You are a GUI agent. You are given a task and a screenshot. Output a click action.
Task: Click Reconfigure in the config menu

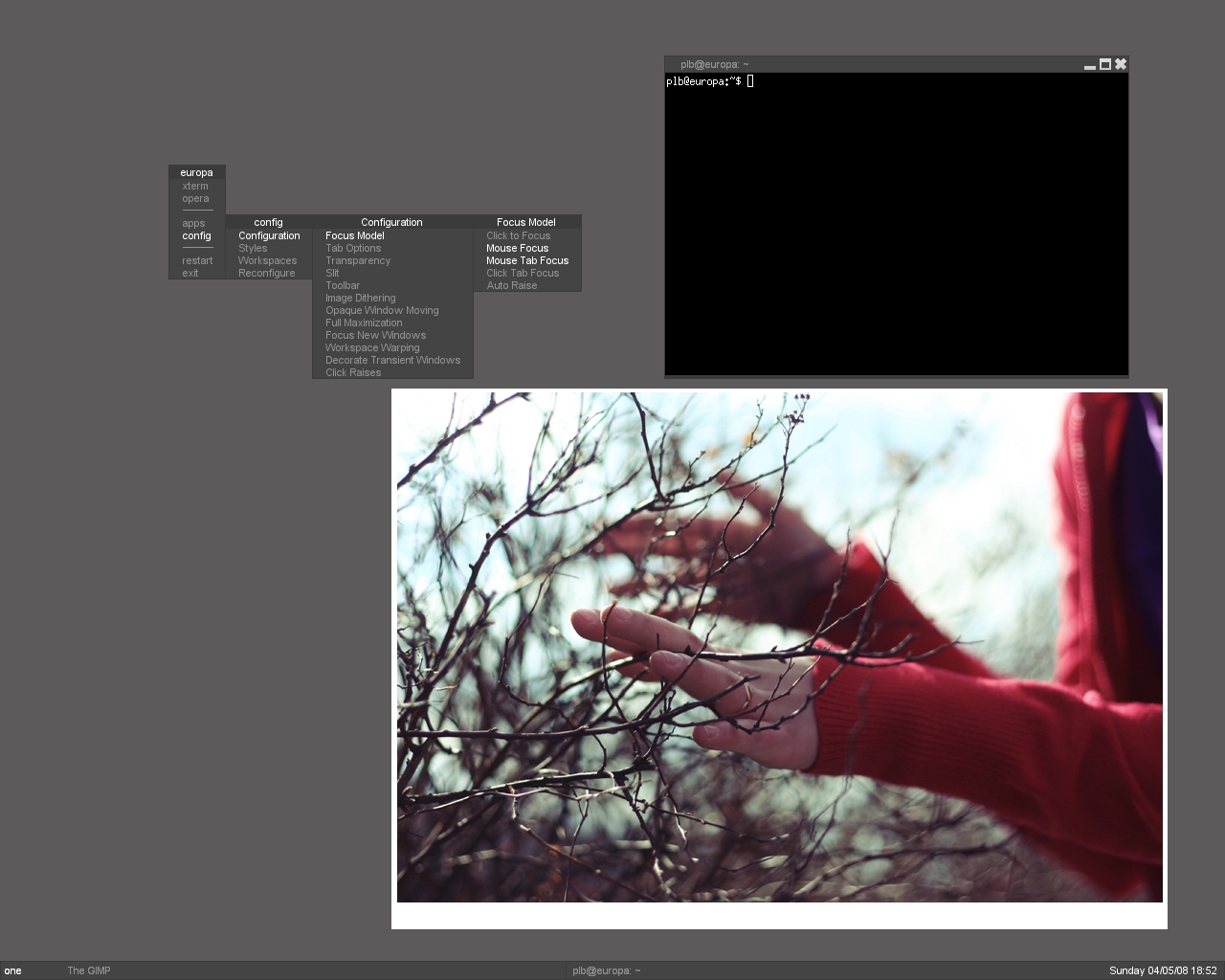269,274
